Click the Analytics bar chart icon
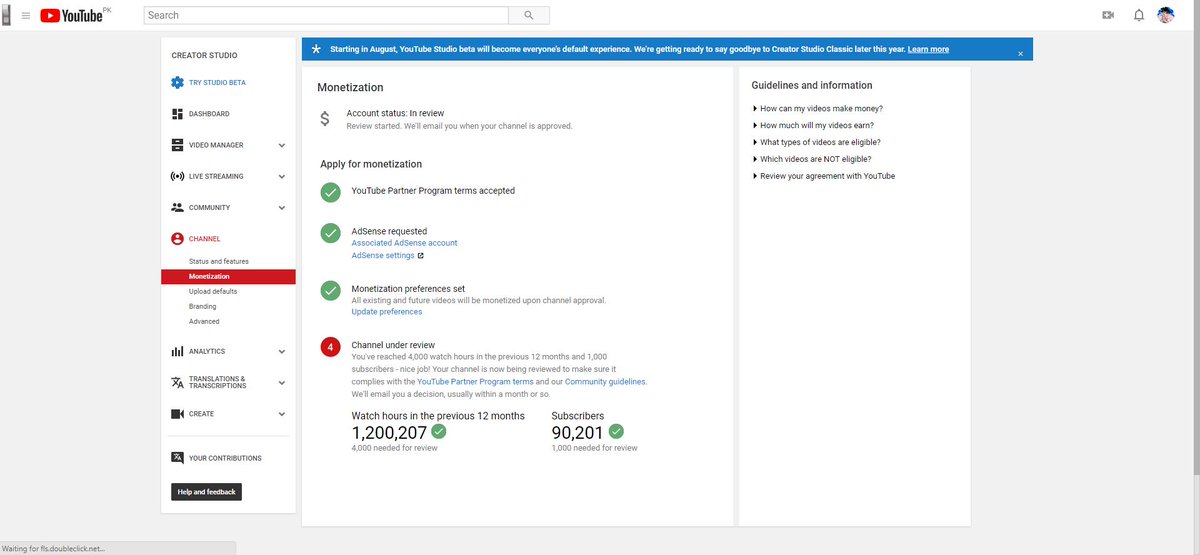The width and height of the screenshot is (1200, 555). (177, 351)
